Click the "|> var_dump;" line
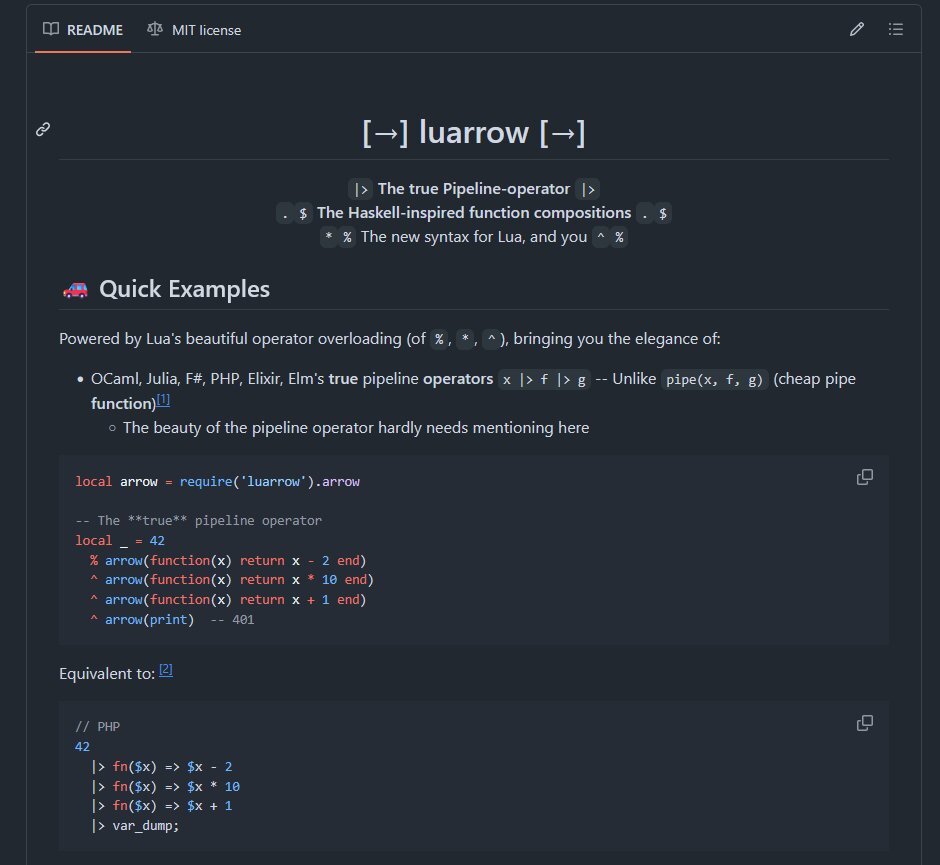 [135, 825]
